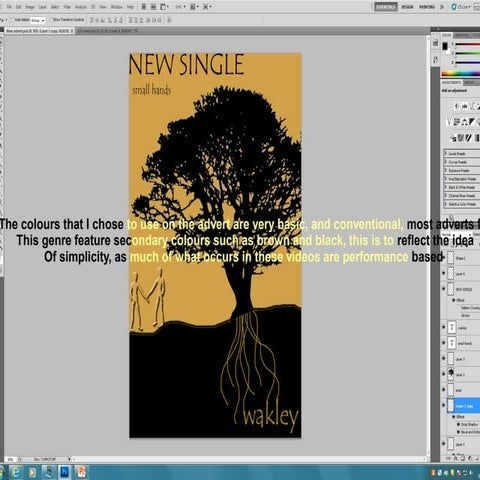Screen dimensions: 480x480
Task: Expand Curves Presets list
Action: pyautogui.click(x=446, y=162)
